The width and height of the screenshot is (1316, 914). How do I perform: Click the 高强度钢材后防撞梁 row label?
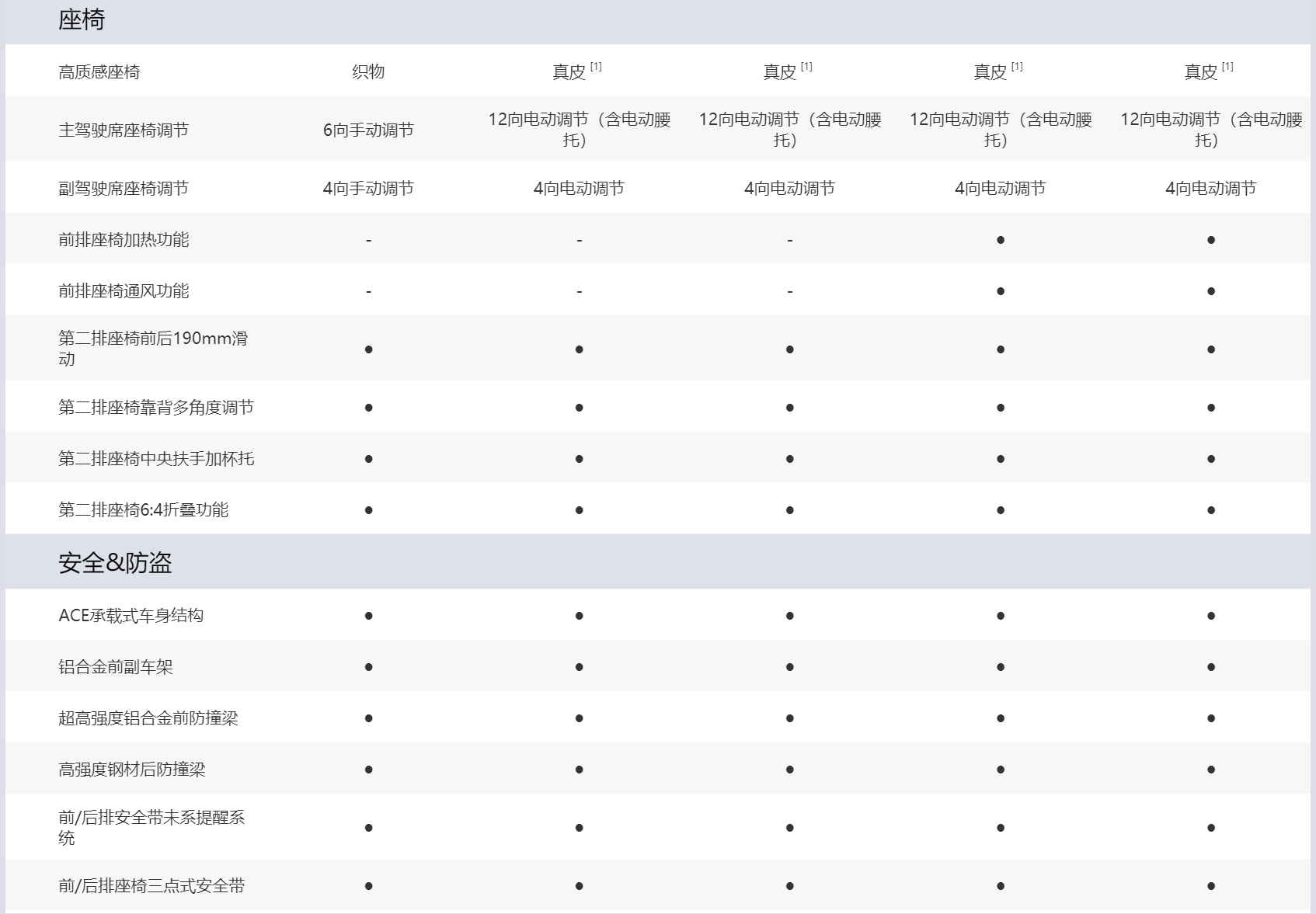point(132,769)
